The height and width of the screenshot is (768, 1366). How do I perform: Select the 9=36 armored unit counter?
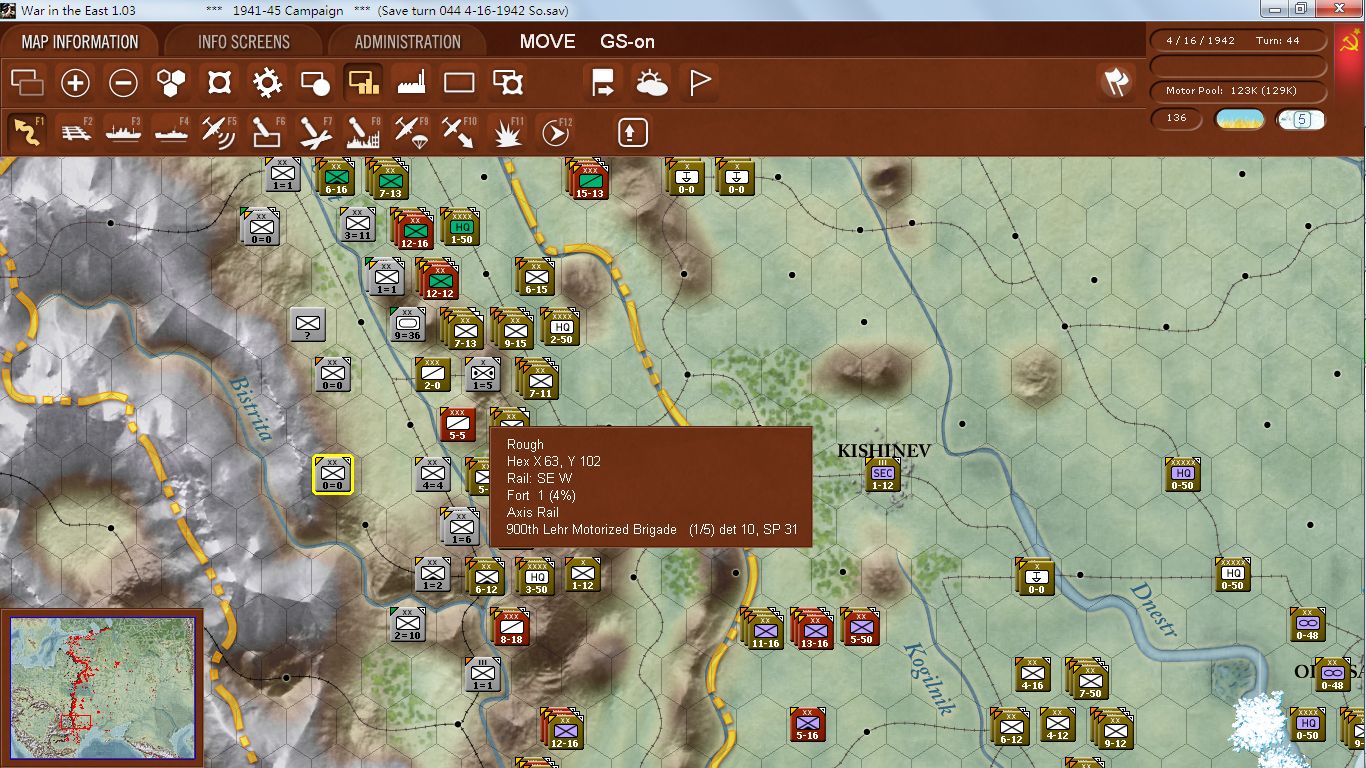point(407,325)
